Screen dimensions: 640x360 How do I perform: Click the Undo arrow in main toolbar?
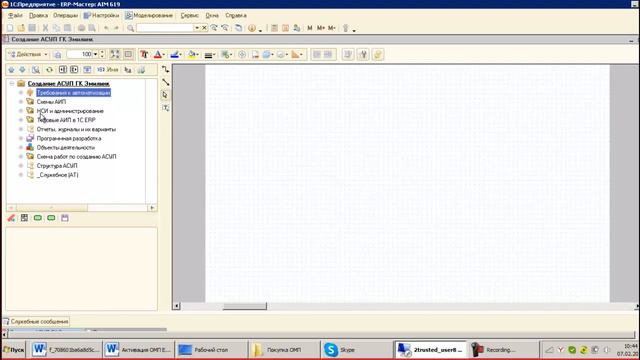click(x=106, y=28)
